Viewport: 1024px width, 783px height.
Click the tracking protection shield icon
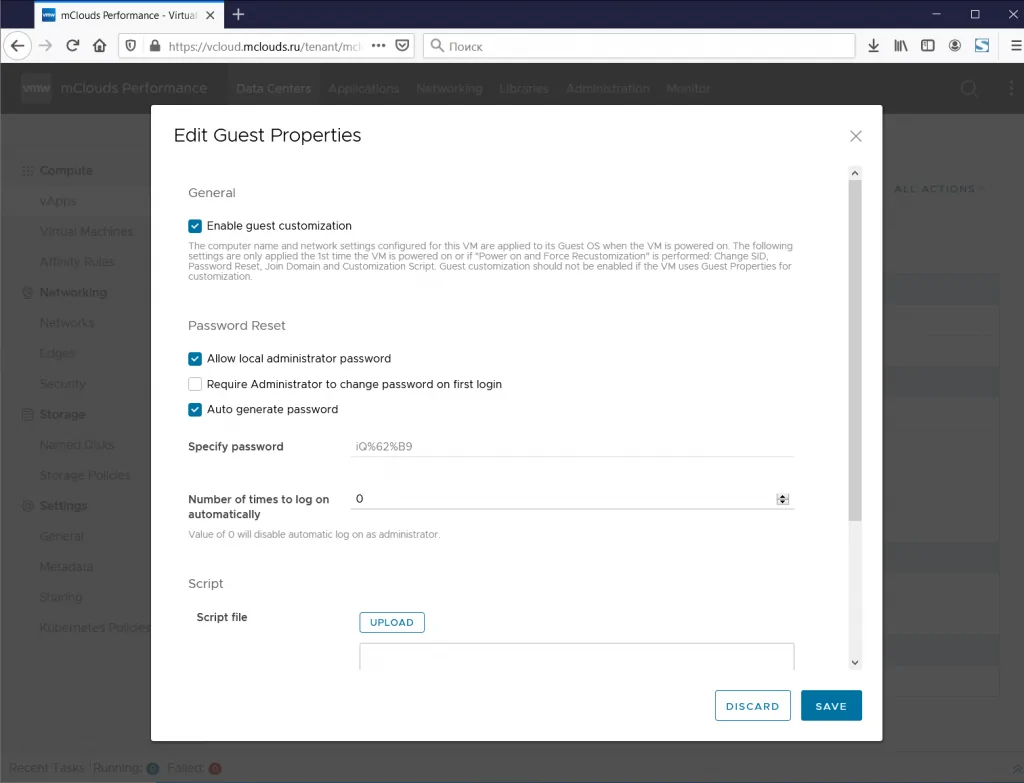131,46
